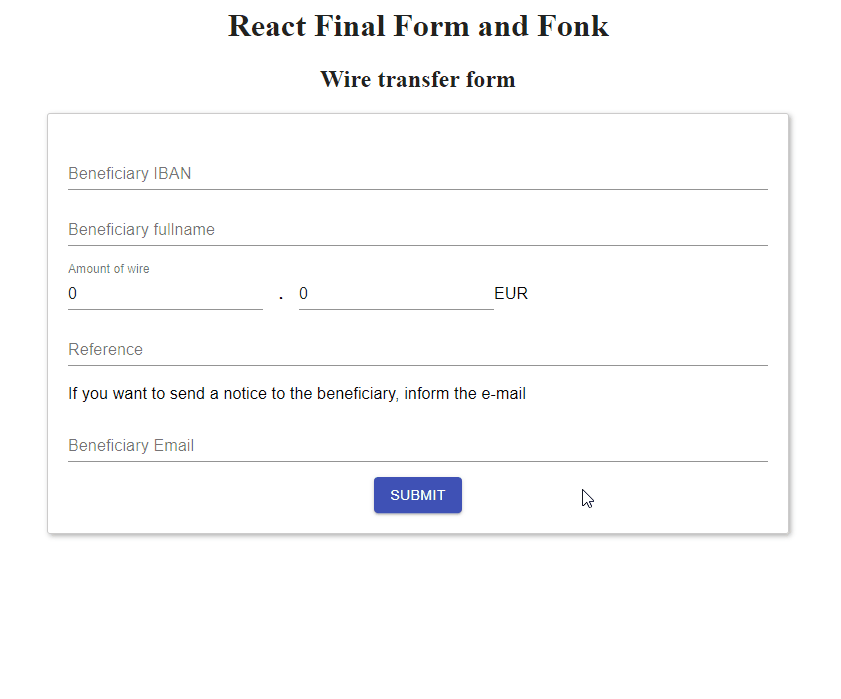Click blank space right of the EUR label
The width and height of the screenshot is (841, 699).
[x=650, y=294]
